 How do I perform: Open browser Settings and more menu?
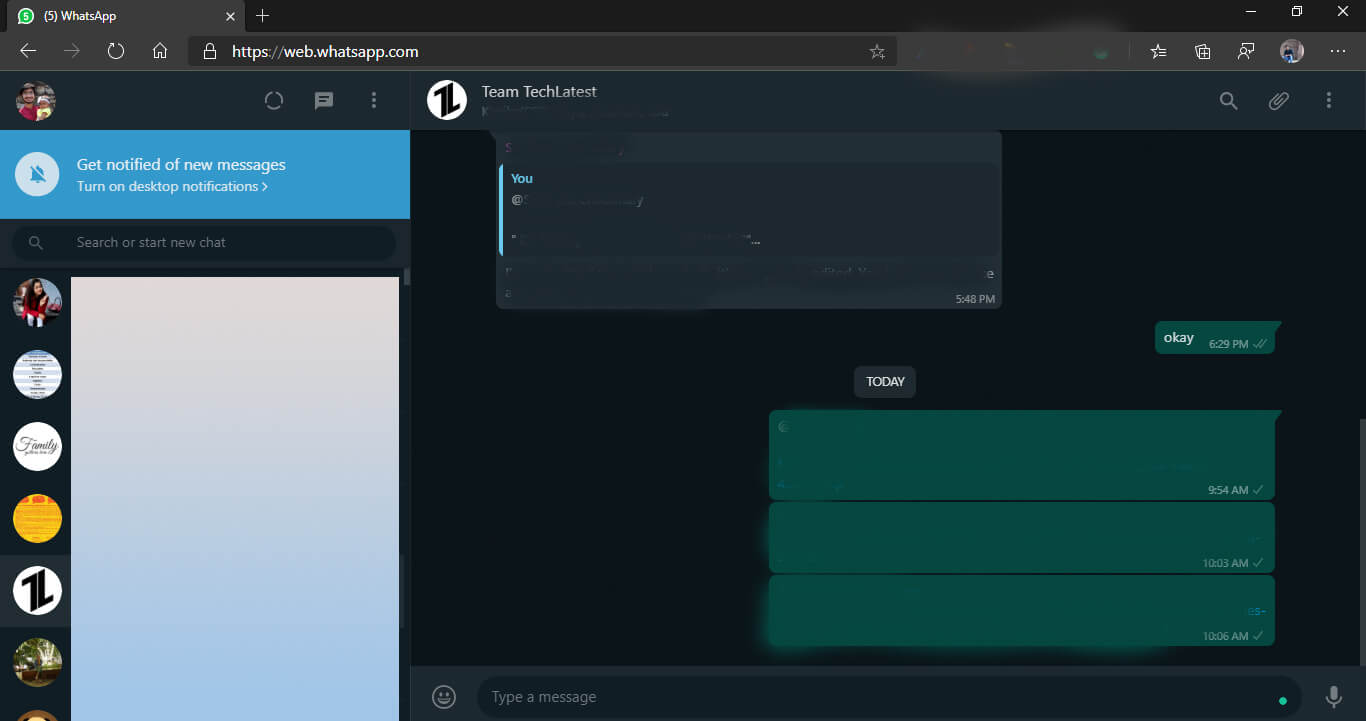point(1338,51)
